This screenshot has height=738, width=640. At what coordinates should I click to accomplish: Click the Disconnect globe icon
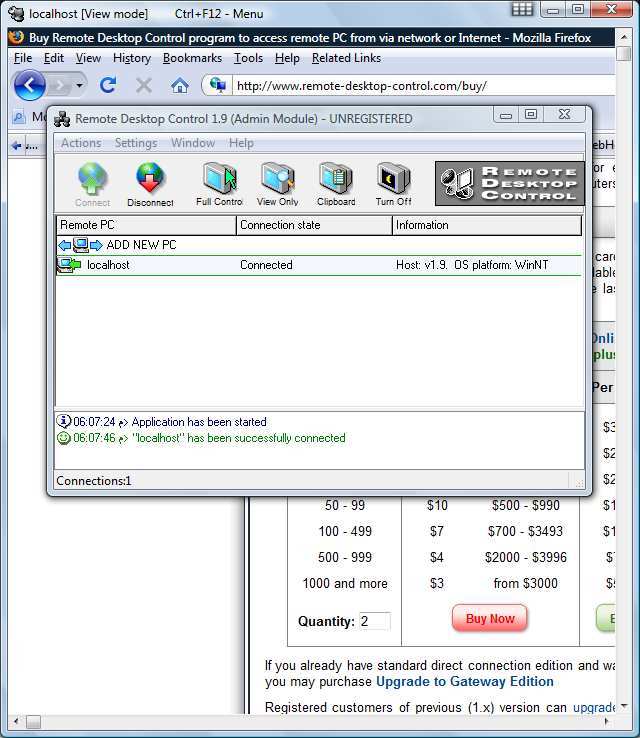pyautogui.click(x=150, y=178)
